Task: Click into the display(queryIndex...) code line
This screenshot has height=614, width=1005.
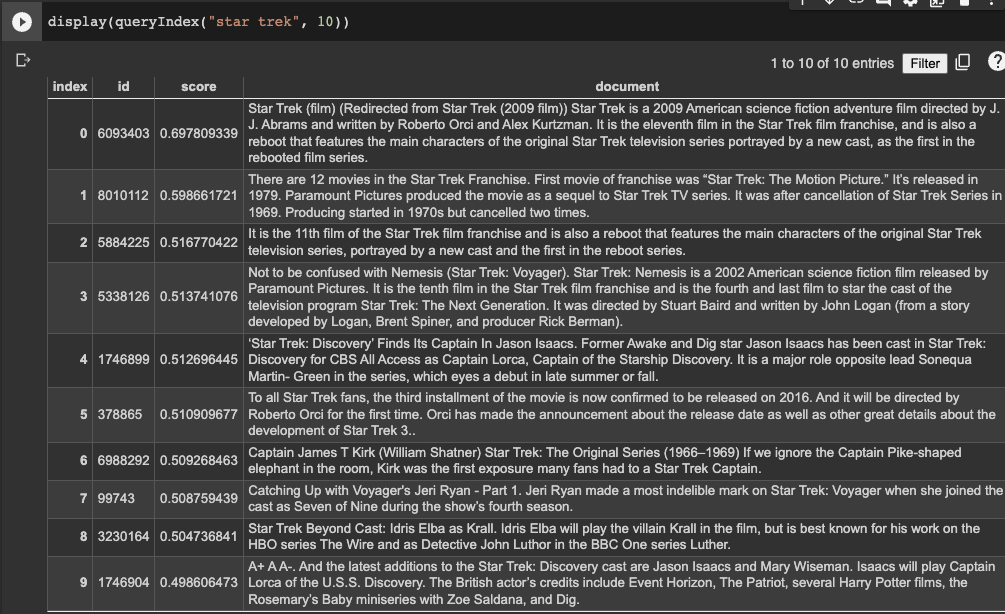Action: click(198, 22)
